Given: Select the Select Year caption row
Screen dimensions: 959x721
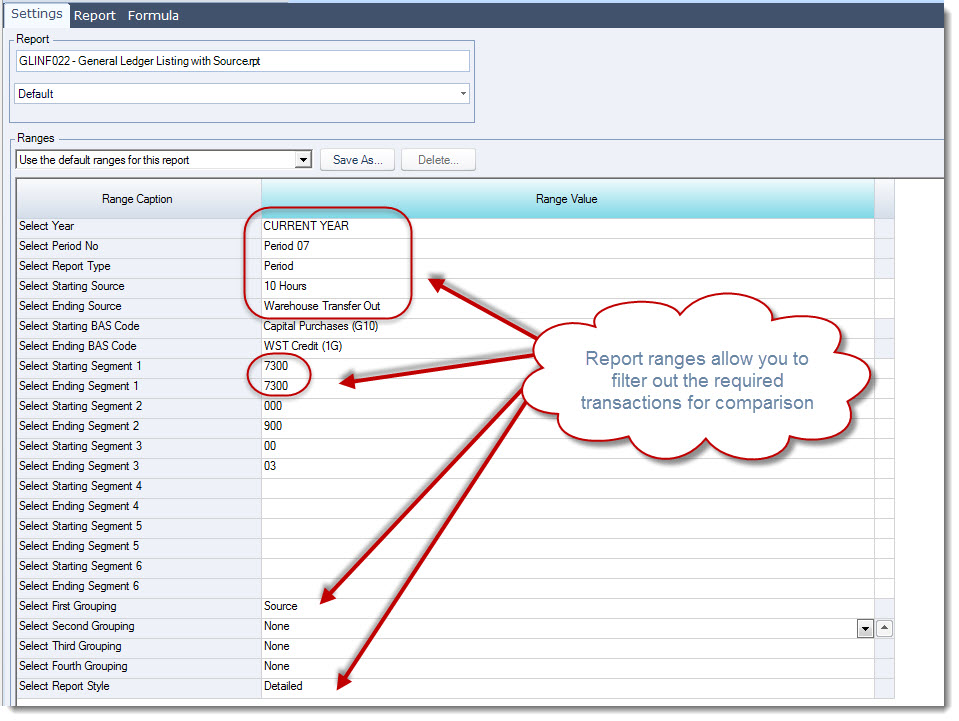Looking at the screenshot, I should [139, 226].
